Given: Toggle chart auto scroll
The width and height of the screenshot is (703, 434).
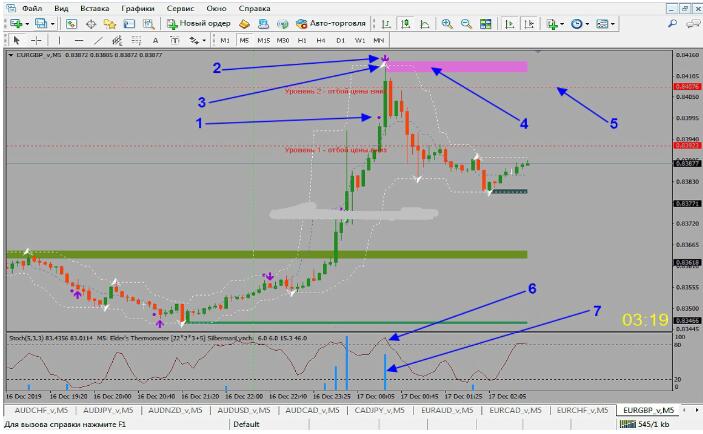Looking at the screenshot, I should pos(510,24).
